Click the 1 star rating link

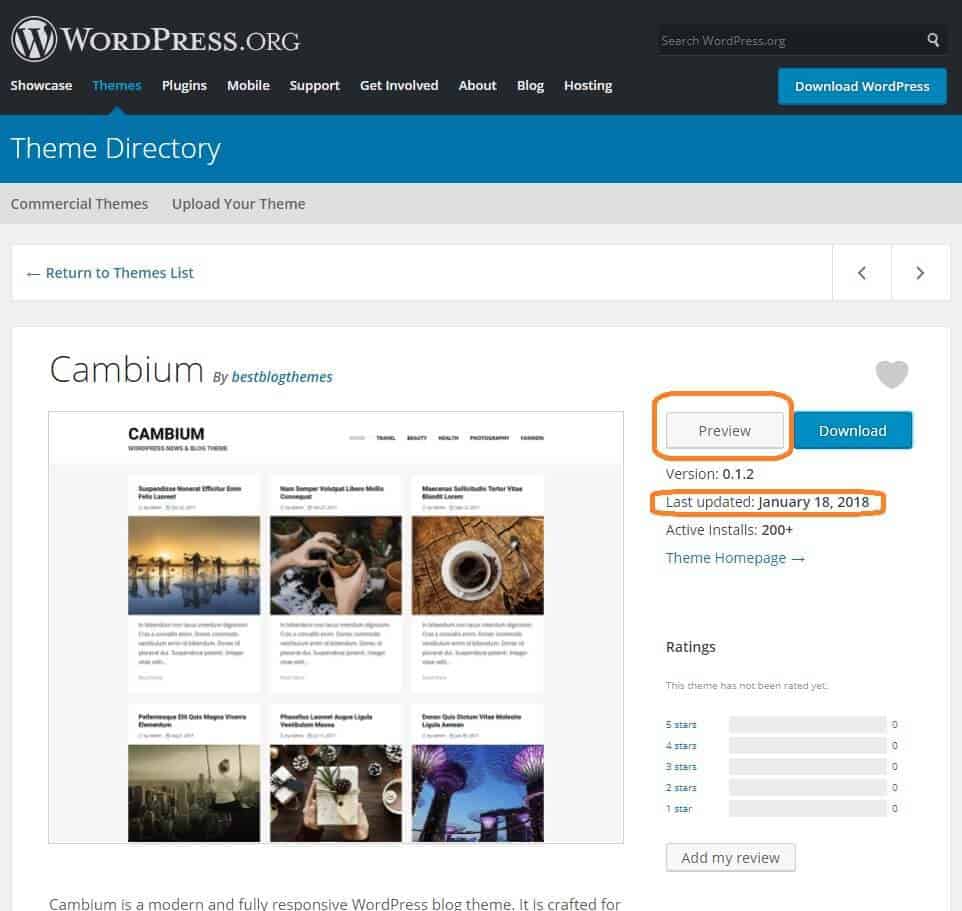point(679,809)
